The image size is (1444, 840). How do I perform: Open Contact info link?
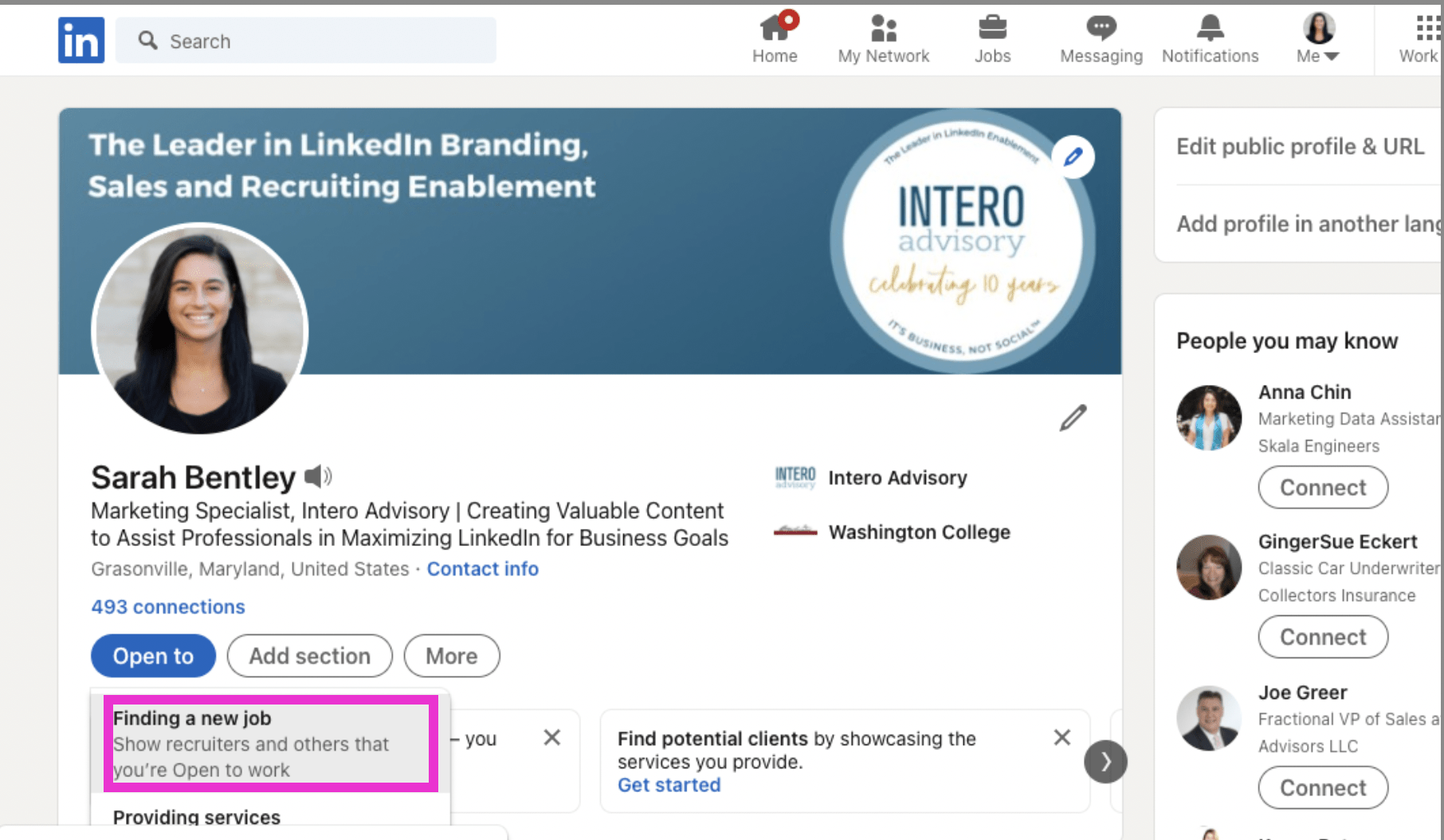[483, 569]
